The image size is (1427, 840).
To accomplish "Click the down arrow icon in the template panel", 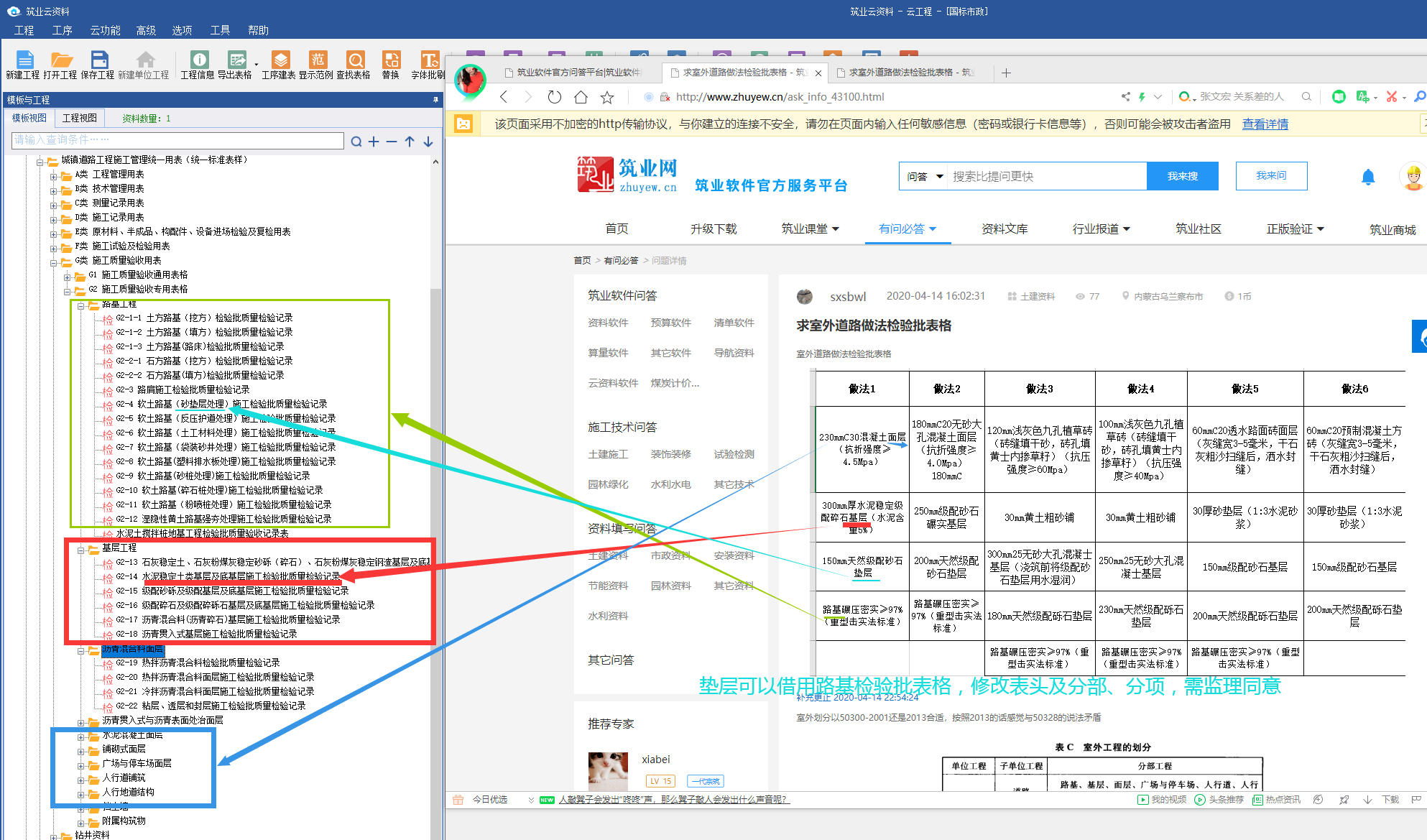I will (428, 142).
